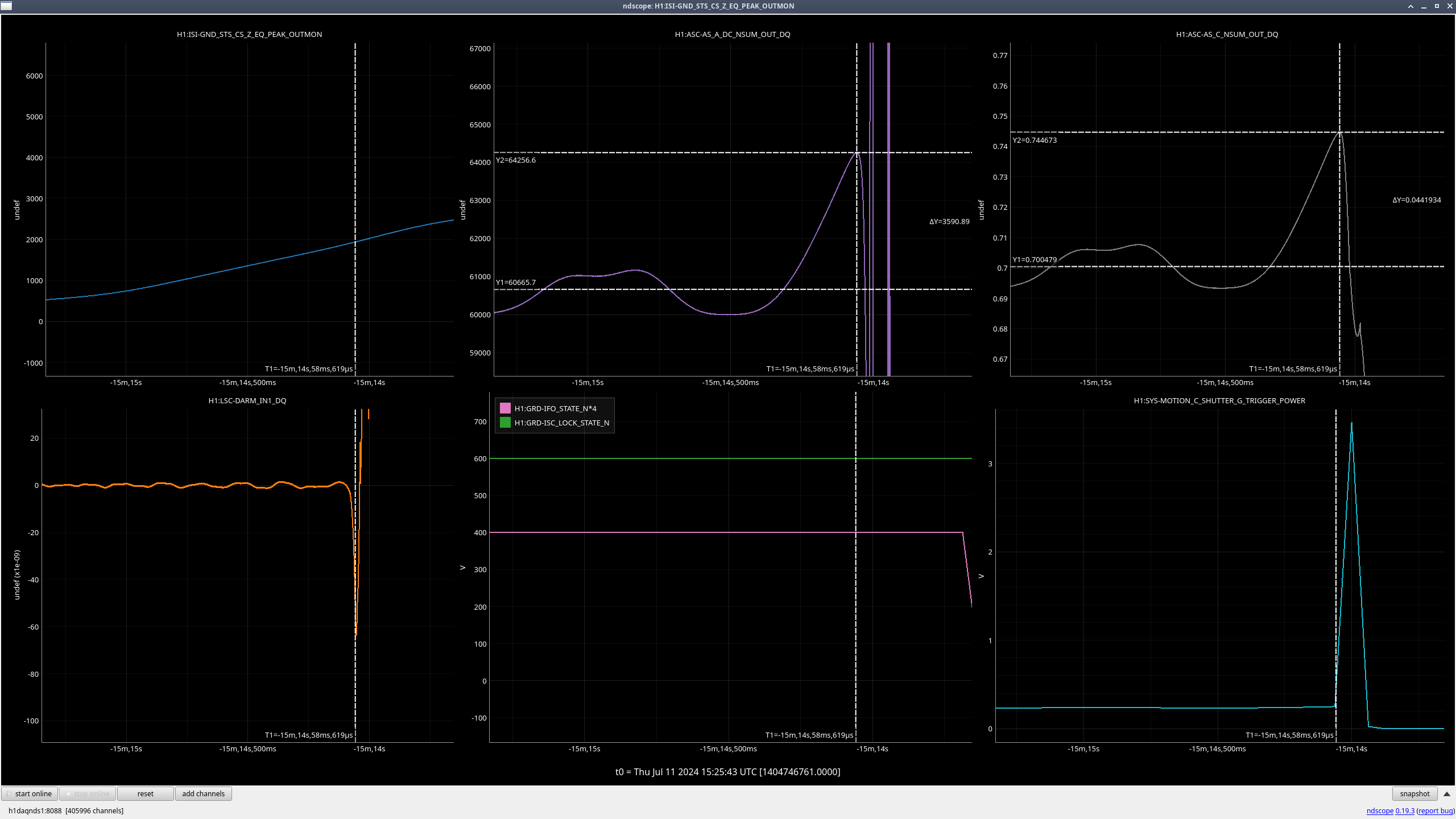The width and height of the screenshot is (1456, 819).
Task: Click the start online button
Action: click(30, 793)
